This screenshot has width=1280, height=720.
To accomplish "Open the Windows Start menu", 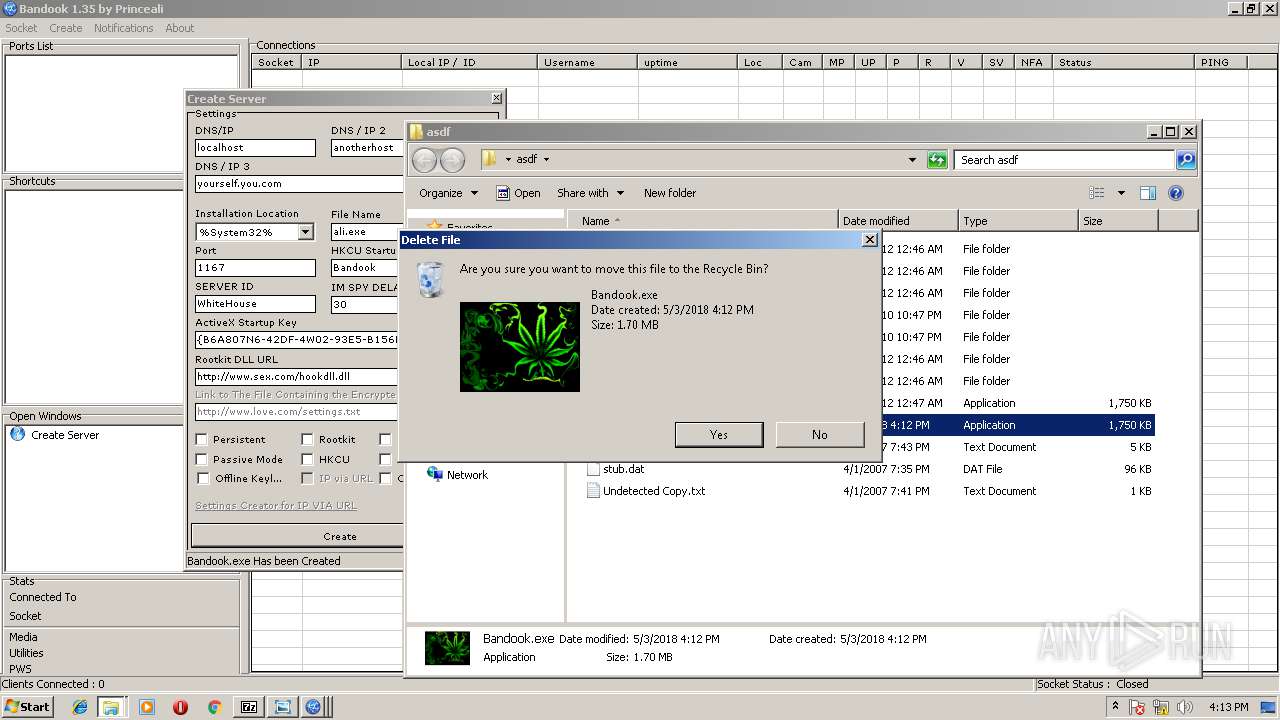I will tap(27, 707).
